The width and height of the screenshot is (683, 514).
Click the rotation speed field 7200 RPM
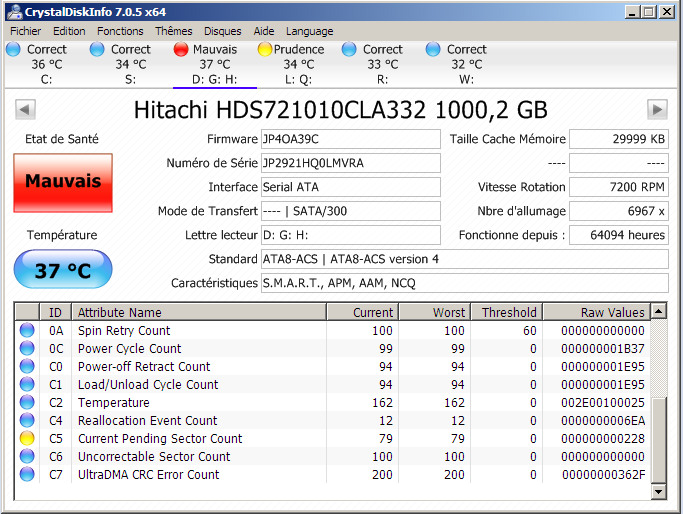tap(619, 187)
